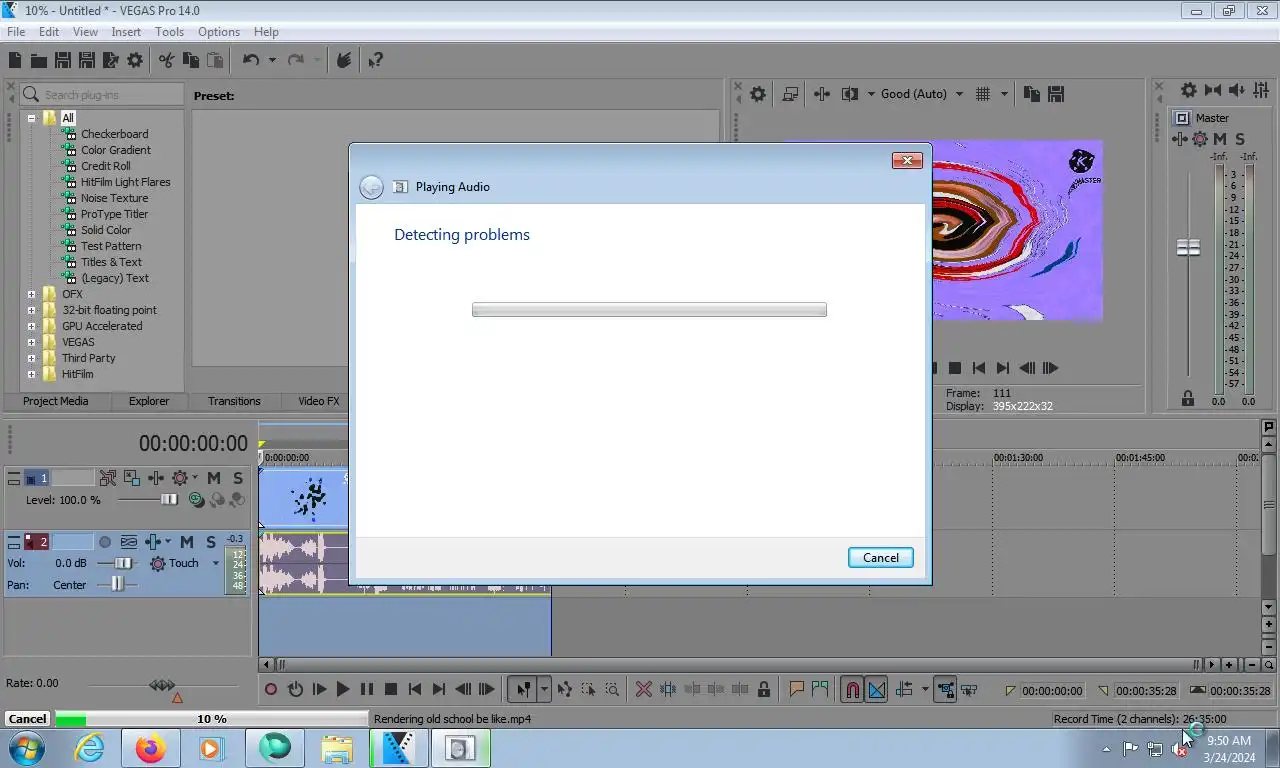
Task: Toggle Automatic Crossfades button
Action: point(876,689)
